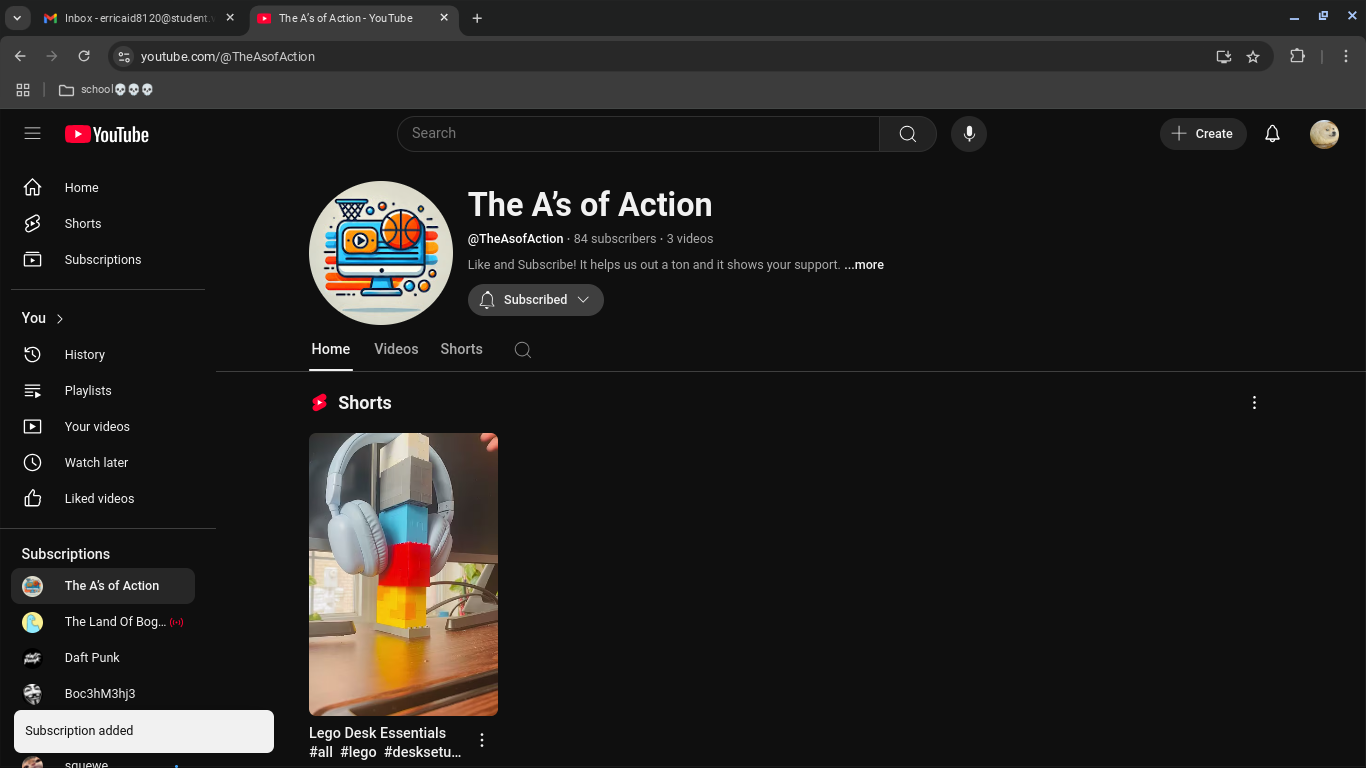Close the YouTube tab
Viewport: 1366px width, 768px height.
(x=444, y=18)
